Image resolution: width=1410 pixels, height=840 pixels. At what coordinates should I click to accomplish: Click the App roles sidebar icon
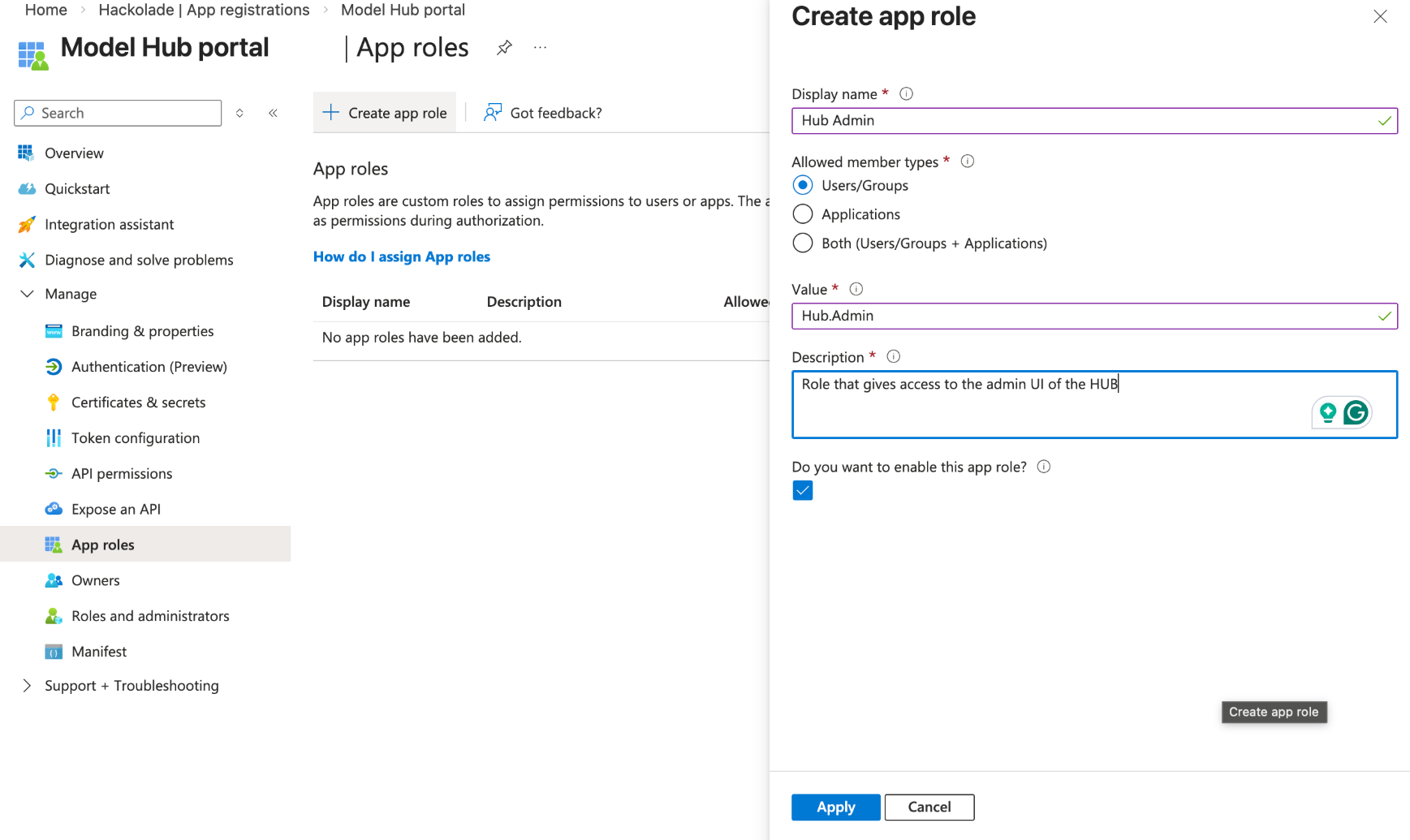[54, 545]
